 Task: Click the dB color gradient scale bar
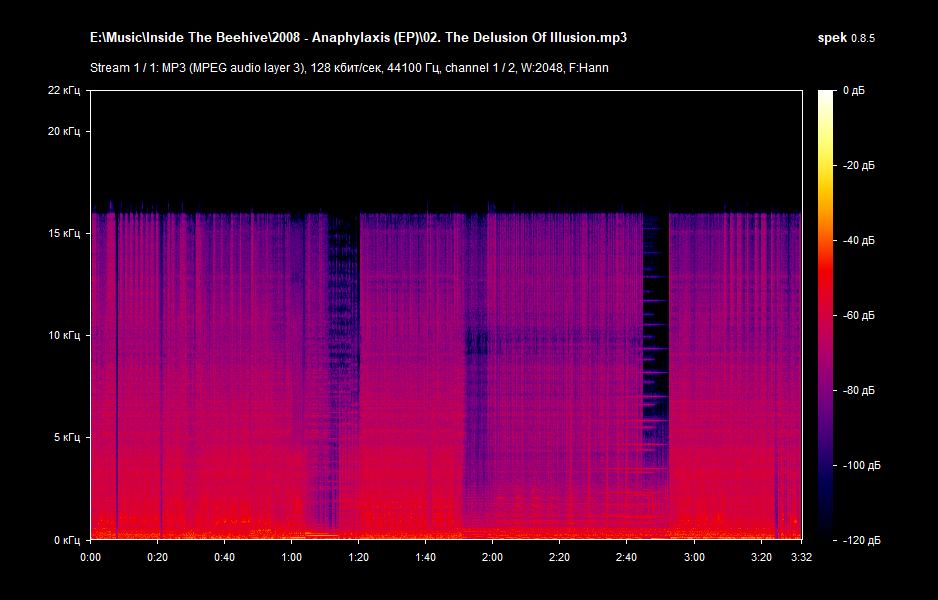point(825,314)
